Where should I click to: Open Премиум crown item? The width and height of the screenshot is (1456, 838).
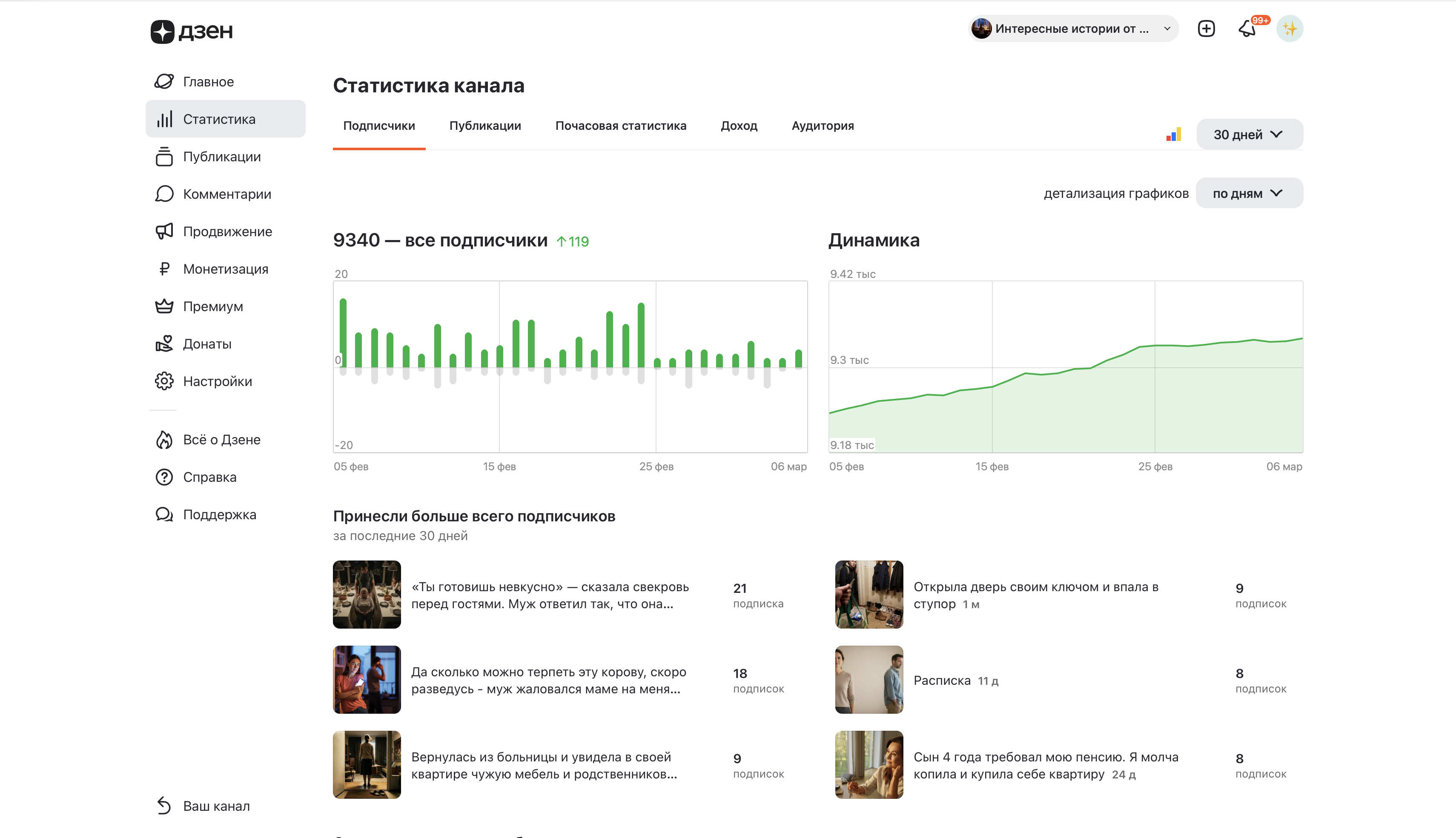point(212,306)
